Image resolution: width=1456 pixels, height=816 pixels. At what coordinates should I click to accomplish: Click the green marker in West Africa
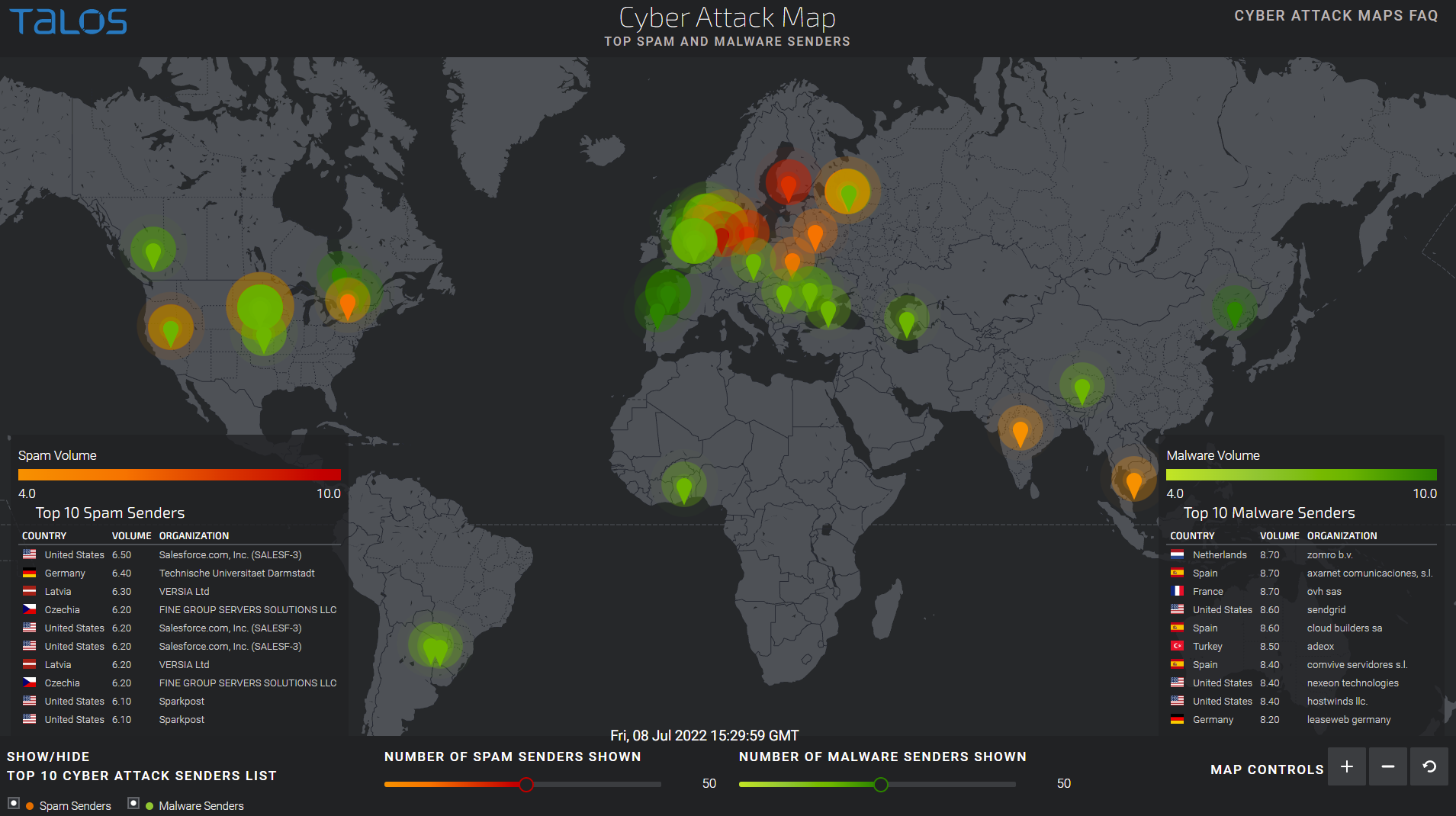click(x=683, y=488)
